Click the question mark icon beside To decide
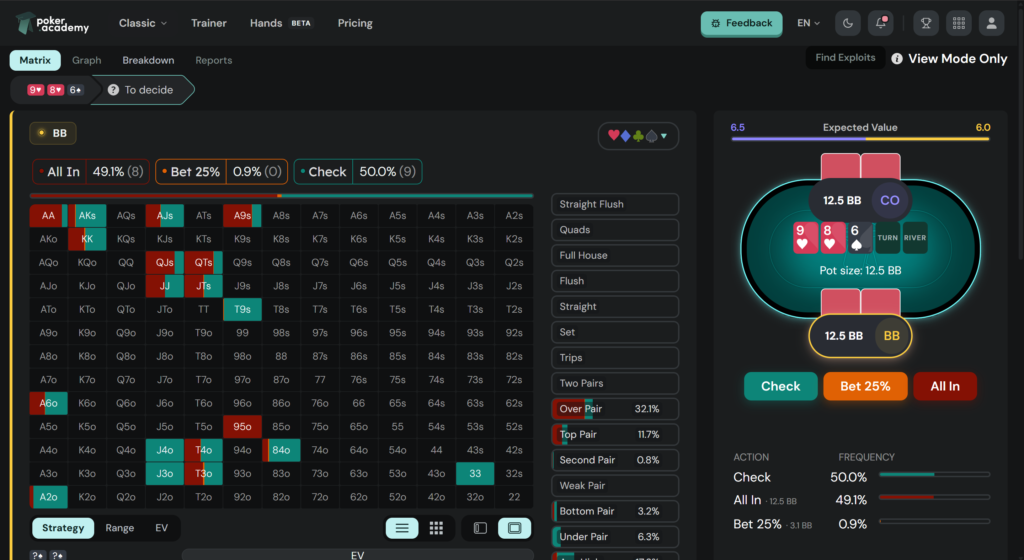This screenshot has width=1024, height=560. (x=113, y=90)
